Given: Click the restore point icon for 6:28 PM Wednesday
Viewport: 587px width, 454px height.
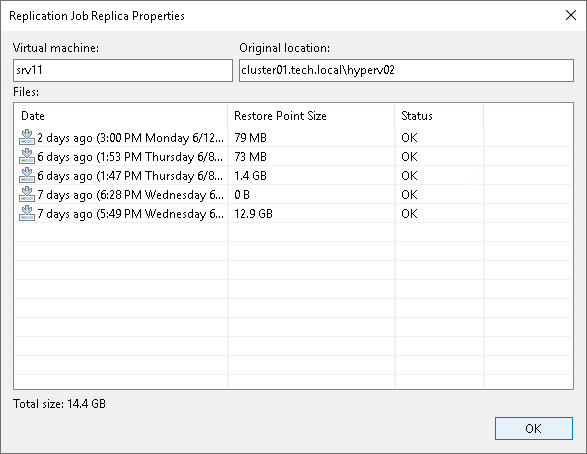Looking at the screenshot, I should tap(27, 195).
